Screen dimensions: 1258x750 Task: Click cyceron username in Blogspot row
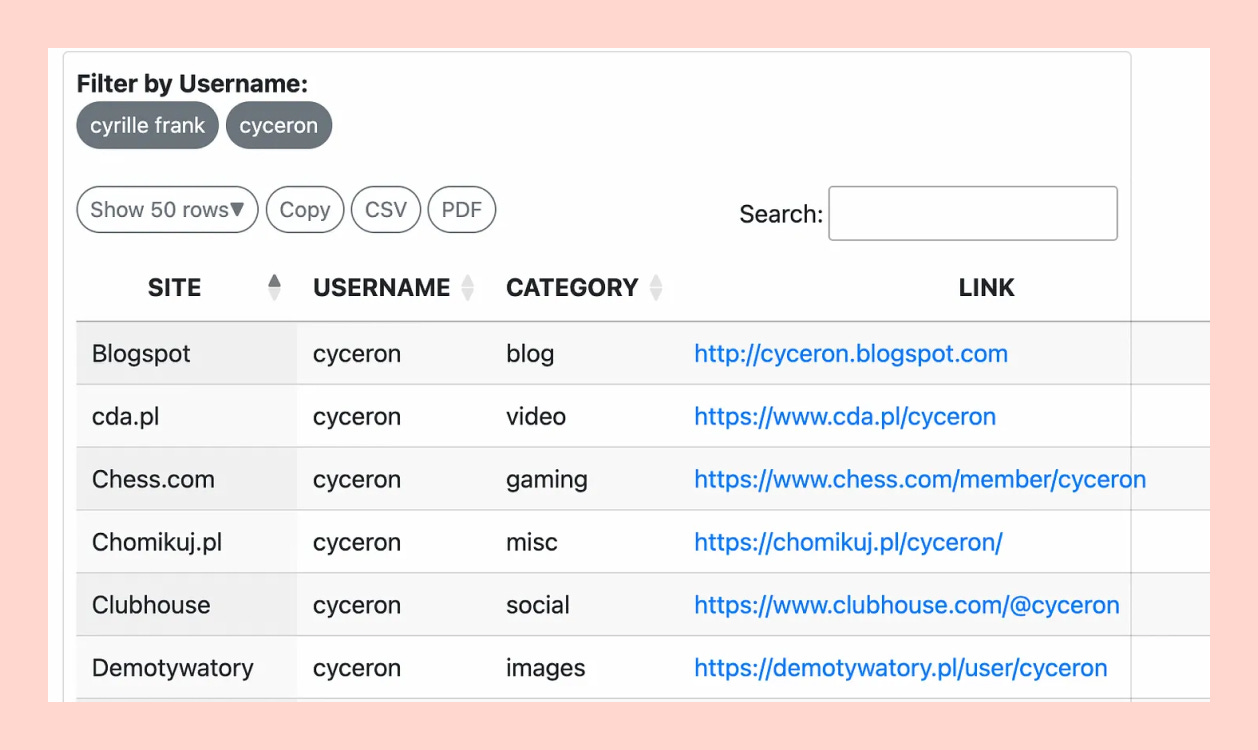pos(357,354)
